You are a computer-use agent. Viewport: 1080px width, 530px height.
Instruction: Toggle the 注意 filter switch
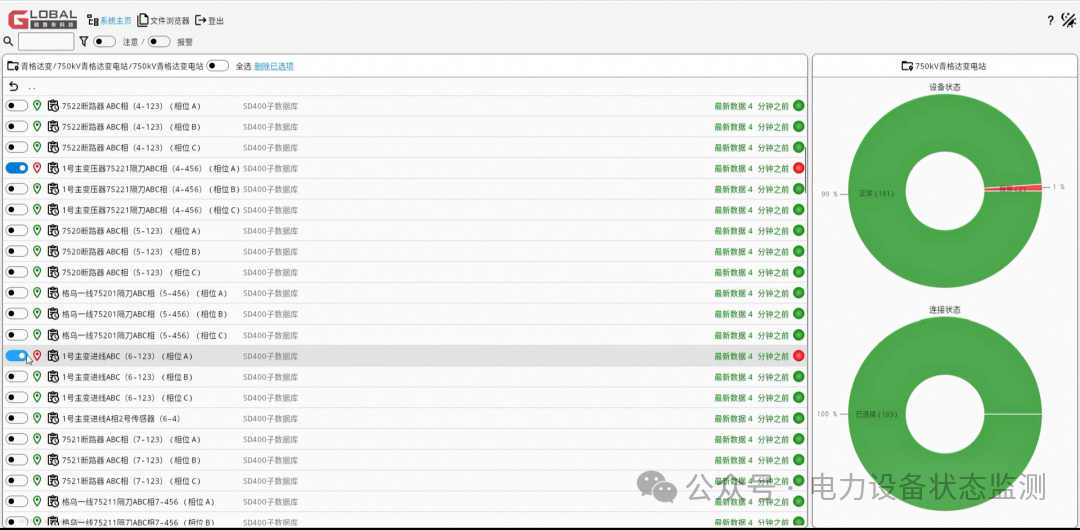105,41
